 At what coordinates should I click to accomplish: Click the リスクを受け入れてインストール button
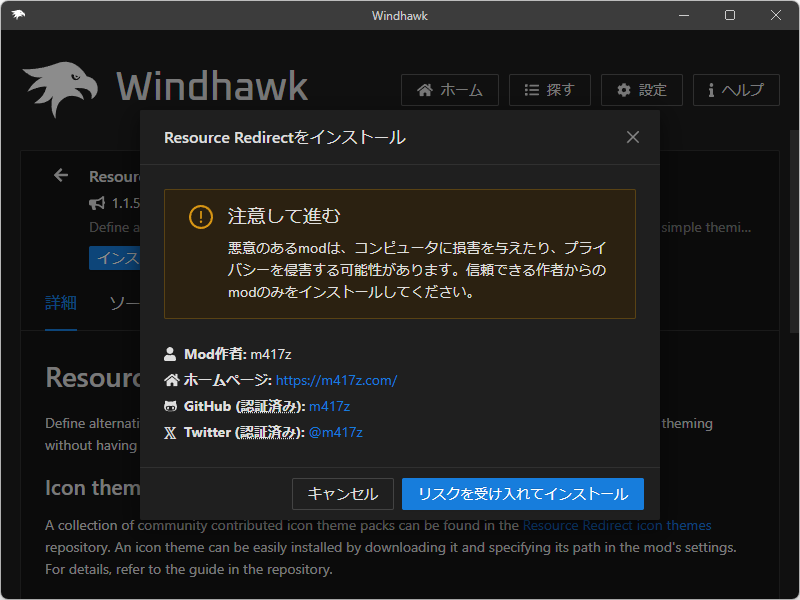tap(522, 493)
